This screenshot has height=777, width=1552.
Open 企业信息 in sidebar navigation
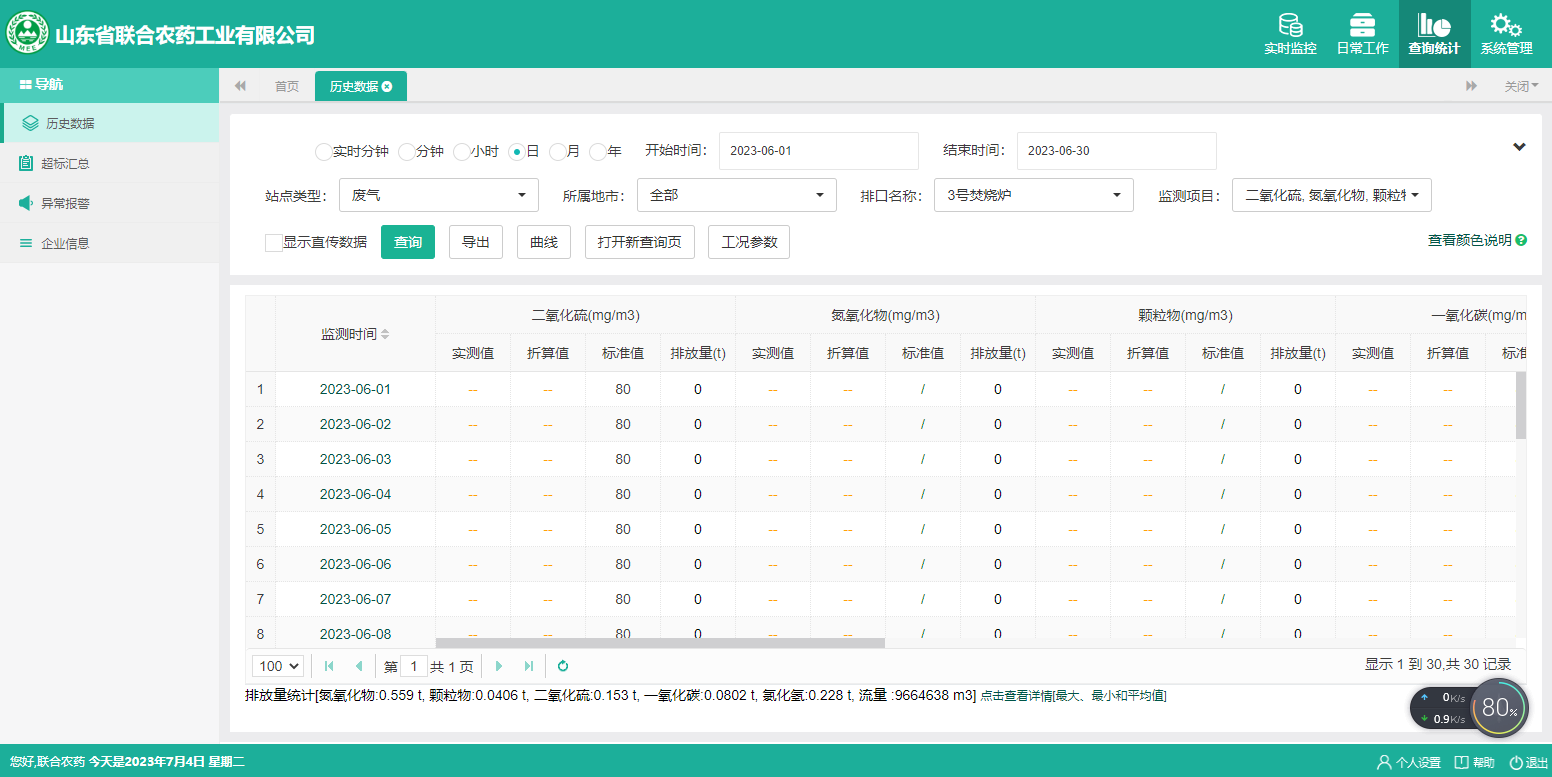tap(110, 243)
